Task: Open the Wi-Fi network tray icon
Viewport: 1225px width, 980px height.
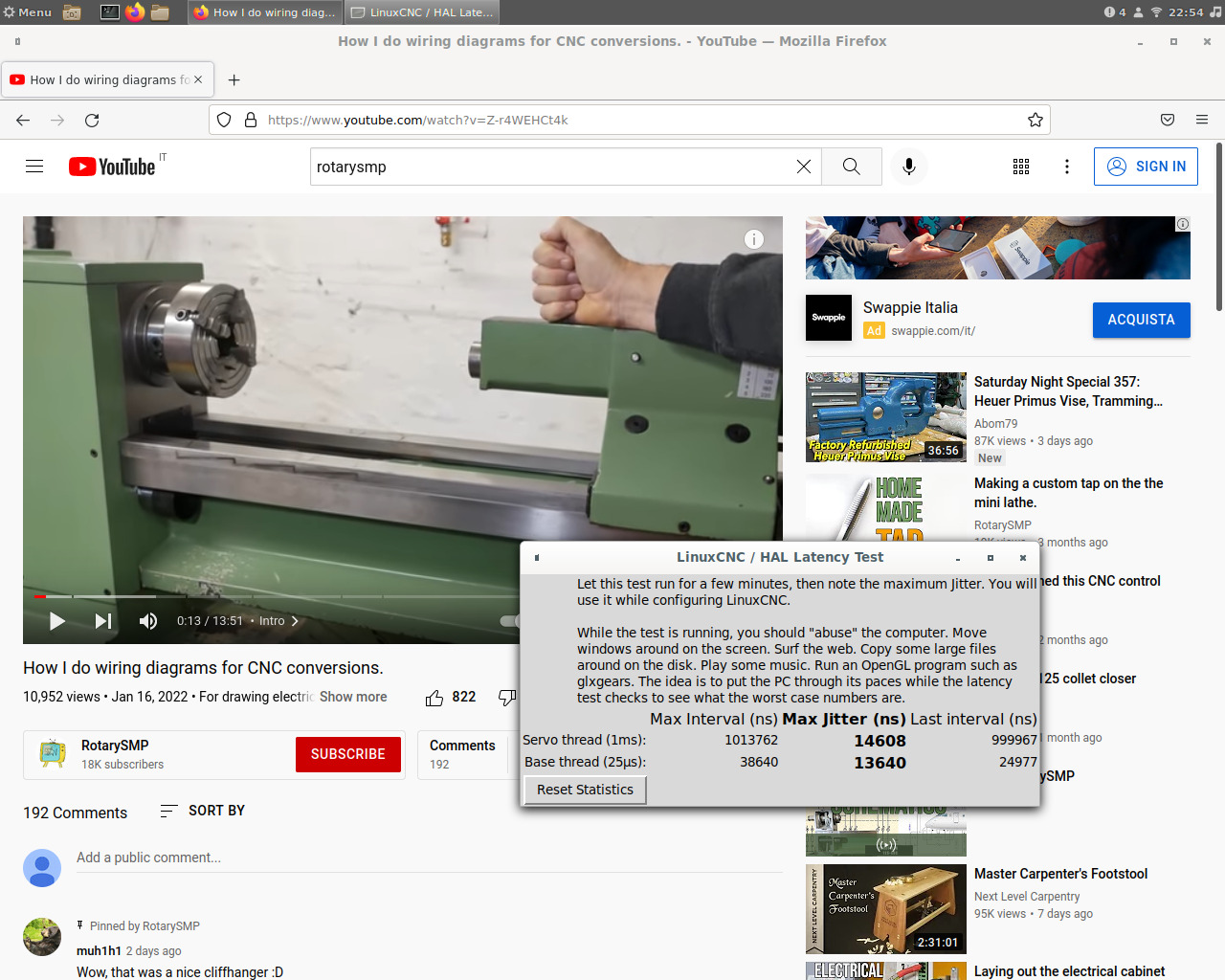Action: [x=1156, y=12]
